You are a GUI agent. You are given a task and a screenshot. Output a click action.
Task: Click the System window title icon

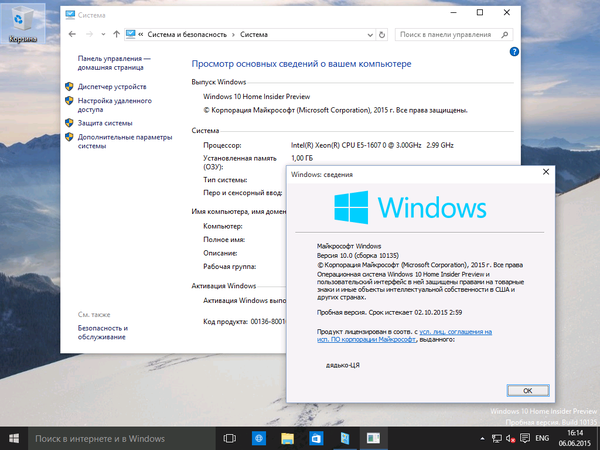[x=70, y=15]
